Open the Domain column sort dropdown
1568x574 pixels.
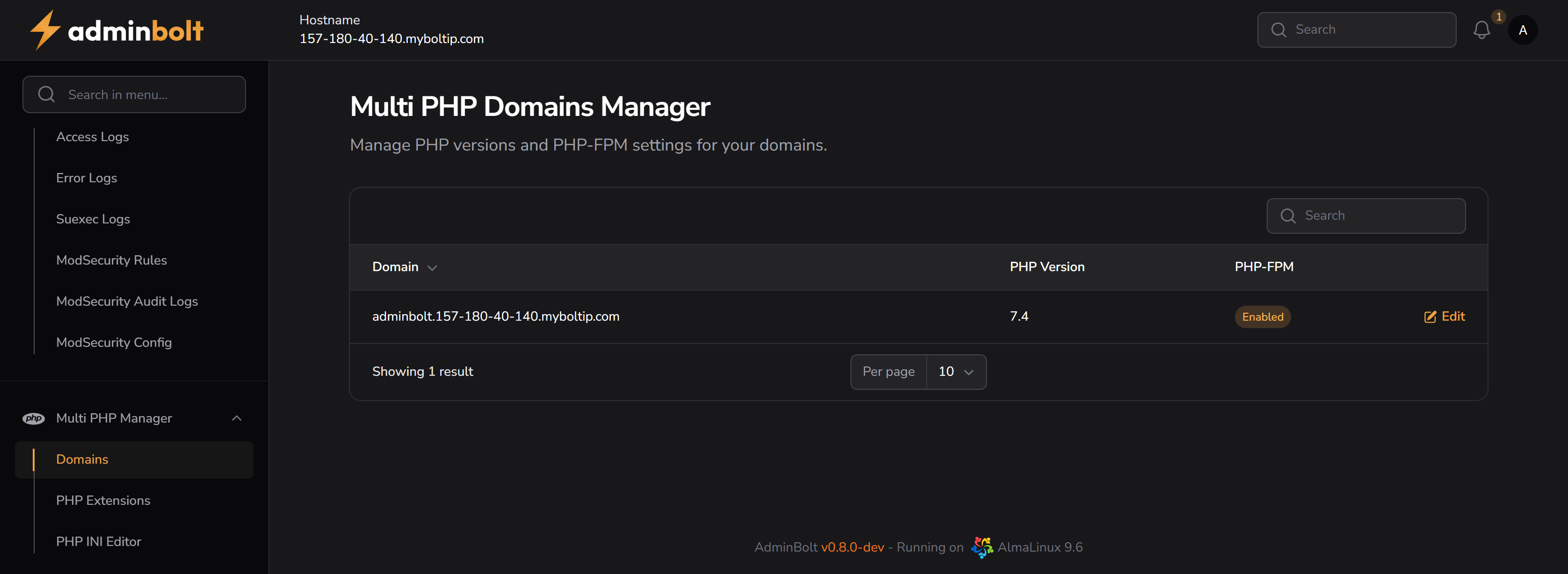(x=432, y=267)
